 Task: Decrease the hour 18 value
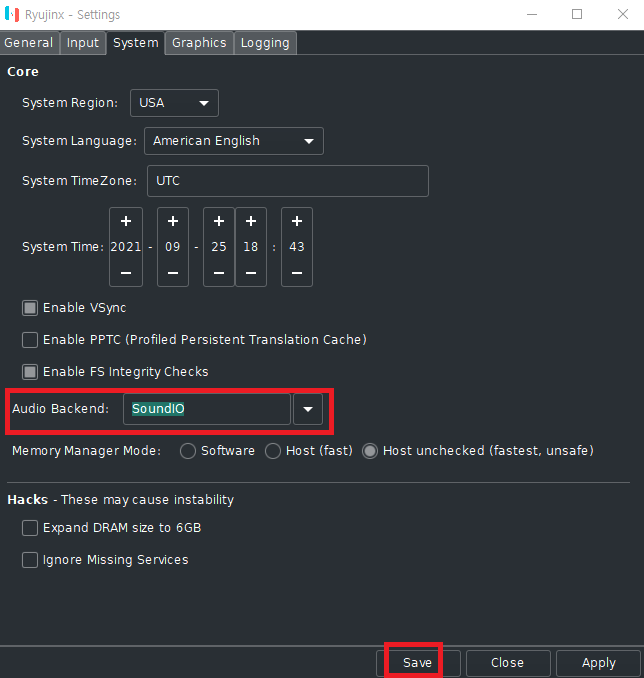tap(251, 273)
